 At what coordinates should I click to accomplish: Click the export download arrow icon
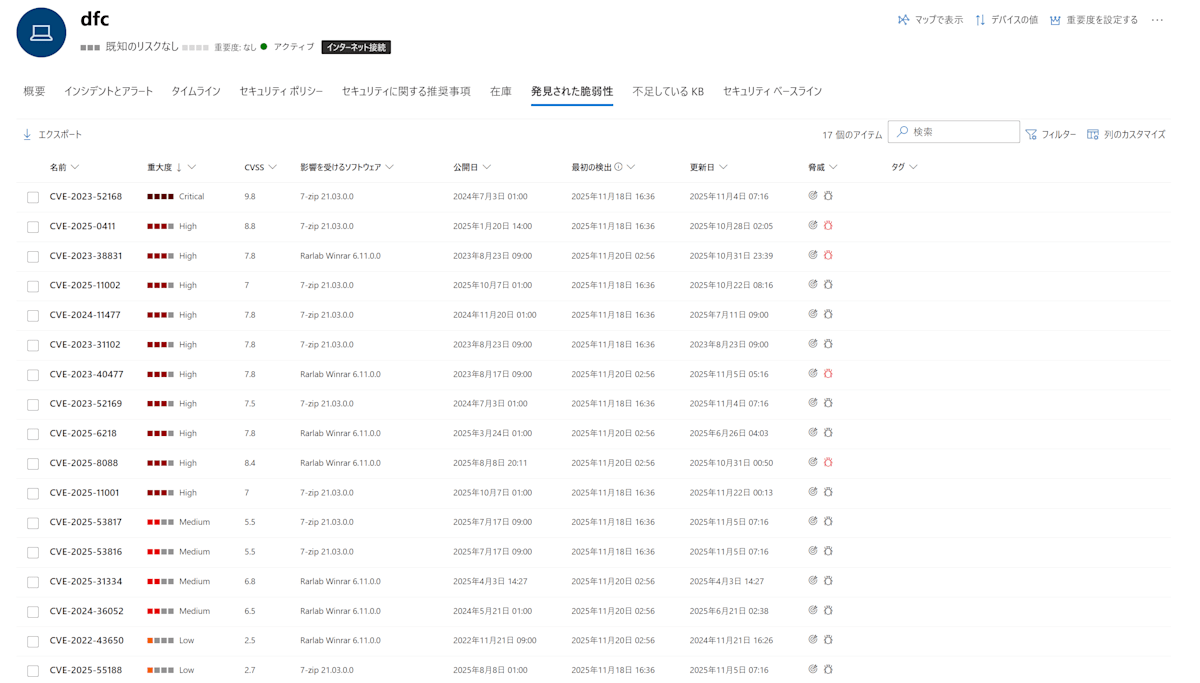pyautogui.click(x=27, y=134)
